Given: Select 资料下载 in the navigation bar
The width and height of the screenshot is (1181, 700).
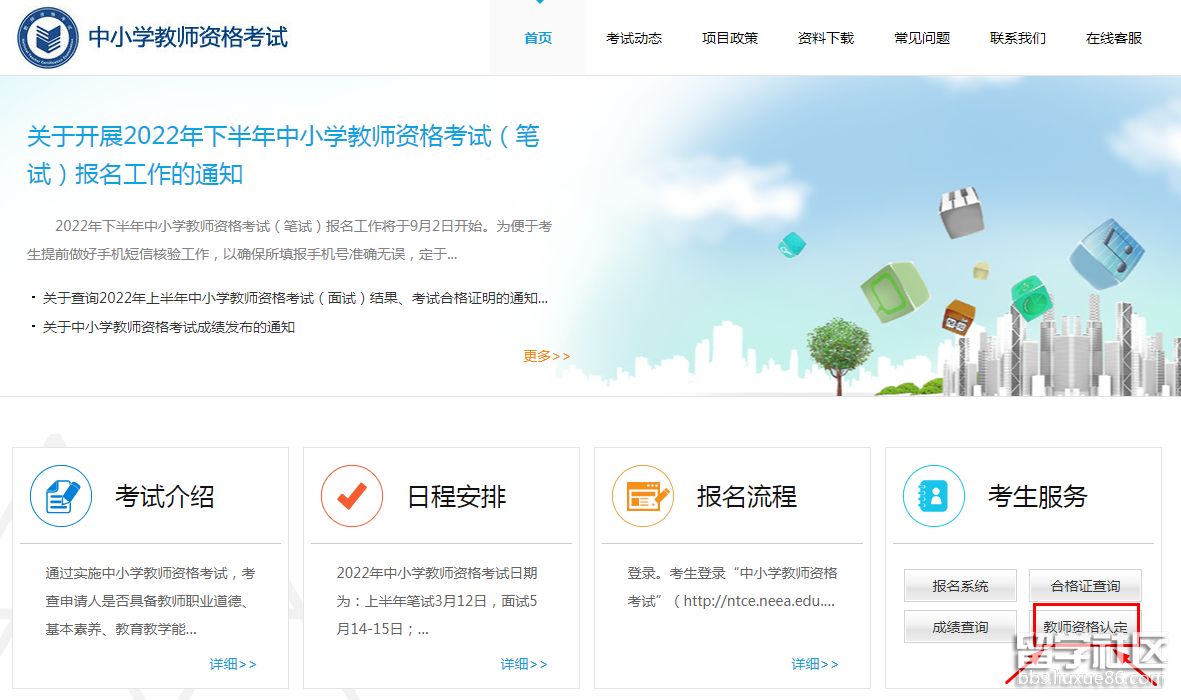Looking at the screenshot, I should [x=826, y=38].
